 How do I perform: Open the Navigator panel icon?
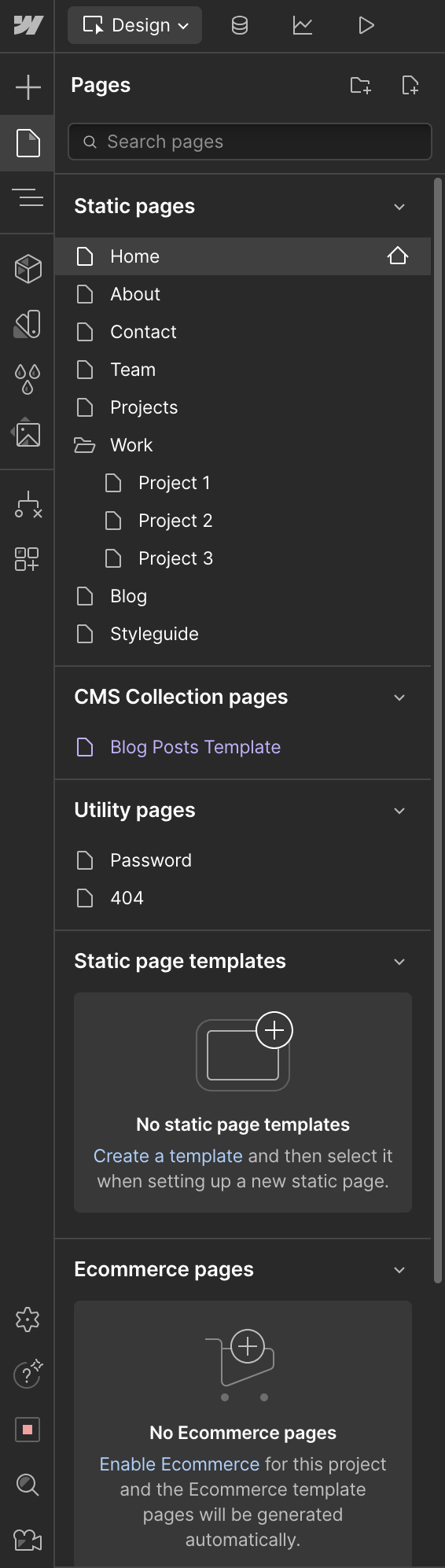click(x=28, y=197)
